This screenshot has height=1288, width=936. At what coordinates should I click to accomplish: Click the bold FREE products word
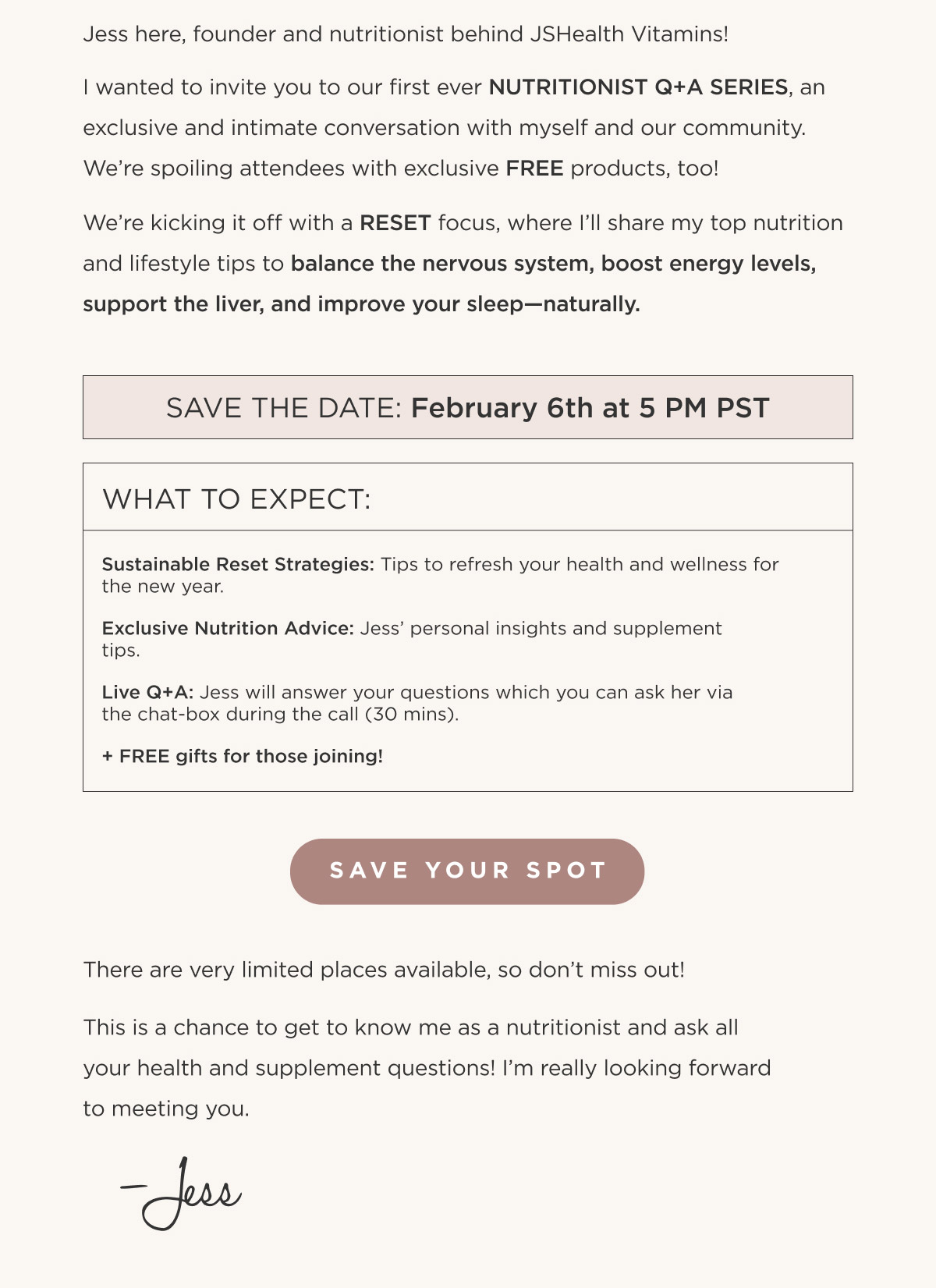point(534,169)
